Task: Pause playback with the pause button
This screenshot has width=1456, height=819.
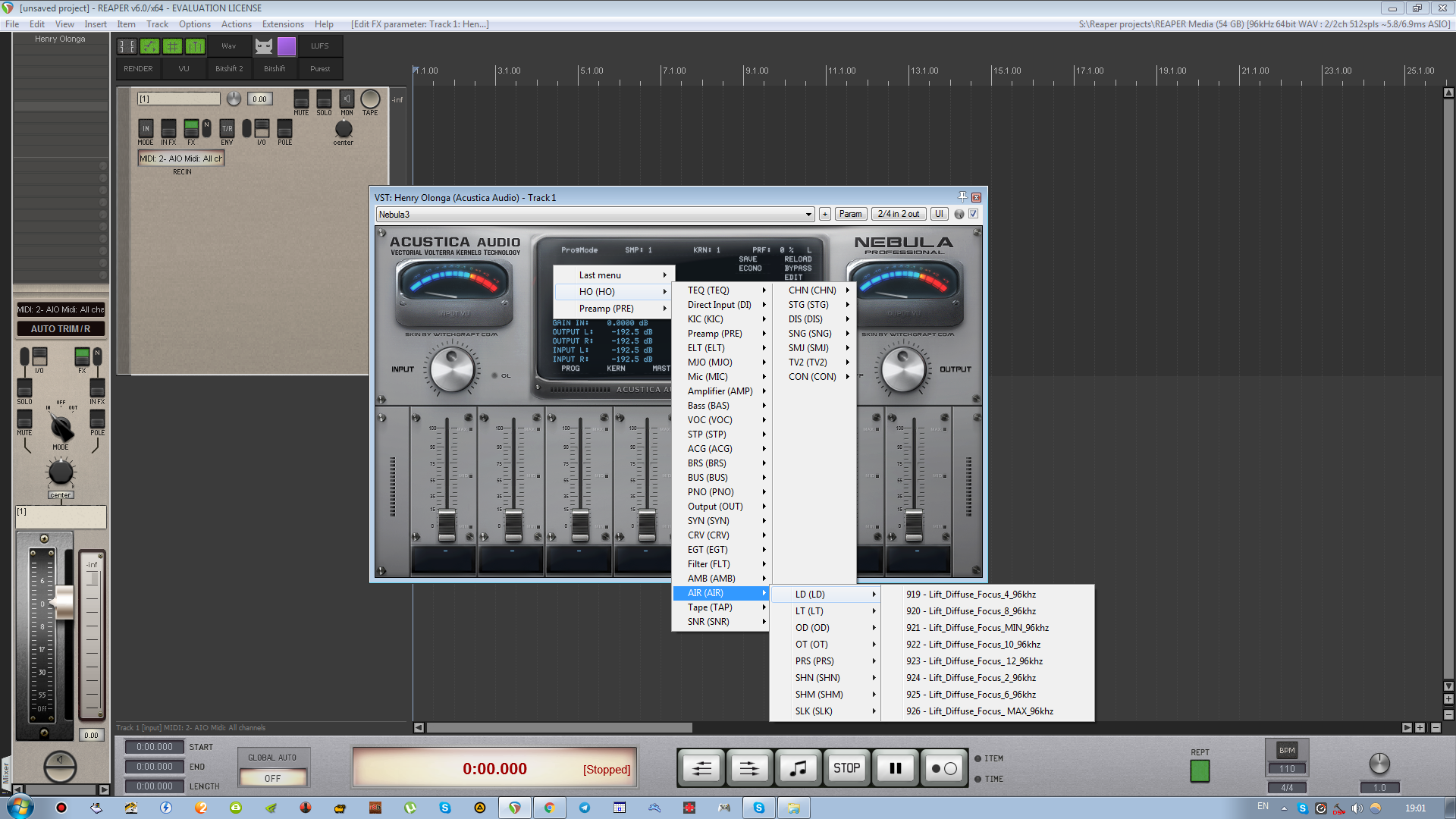Action: 896,768
